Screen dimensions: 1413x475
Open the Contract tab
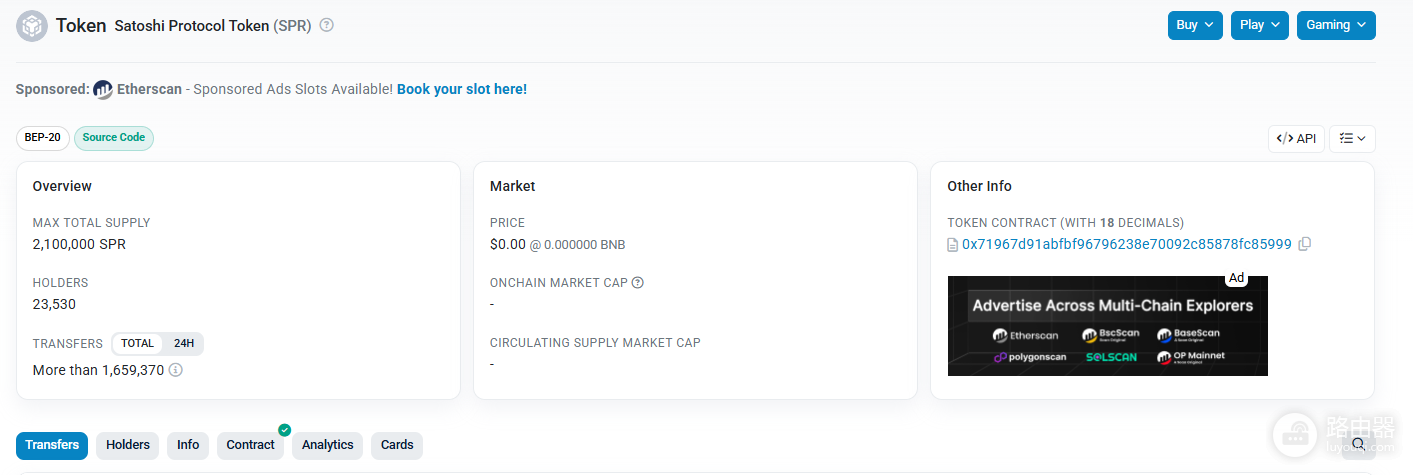[x=250, y=445]
